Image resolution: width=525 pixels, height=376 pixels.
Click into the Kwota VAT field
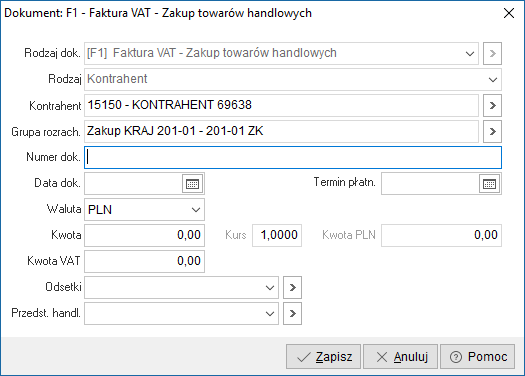click(x=144, y=261)
